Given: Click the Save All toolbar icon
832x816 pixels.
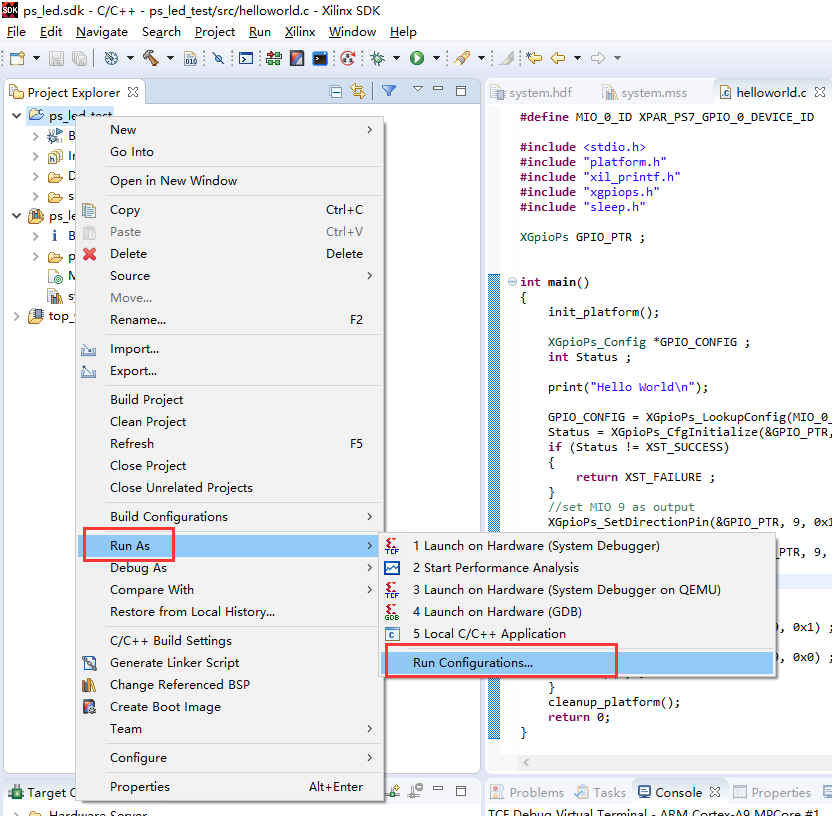Looking at the screenshot, I should [x=80, y=58].
